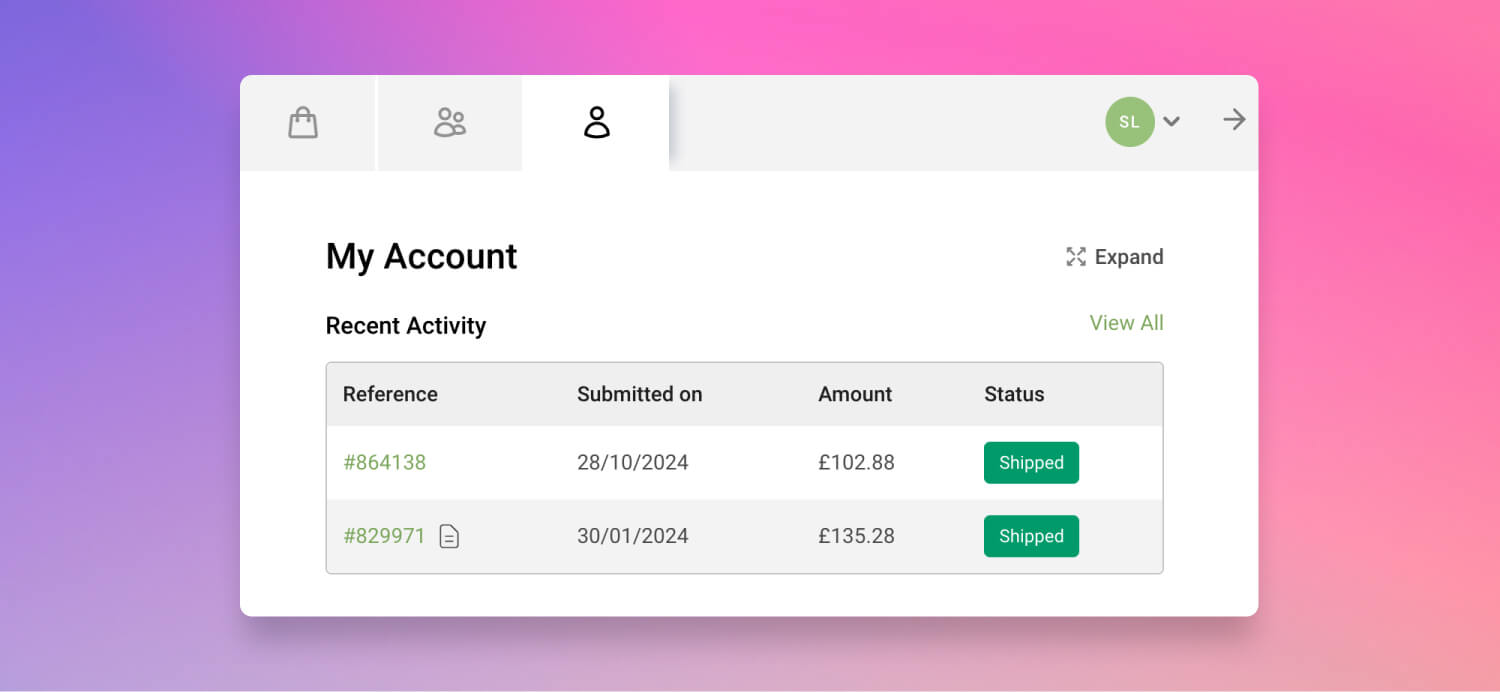Open the shopping bag tab
The height and width of the screenshot is (692, 1500).
point(303,123)
